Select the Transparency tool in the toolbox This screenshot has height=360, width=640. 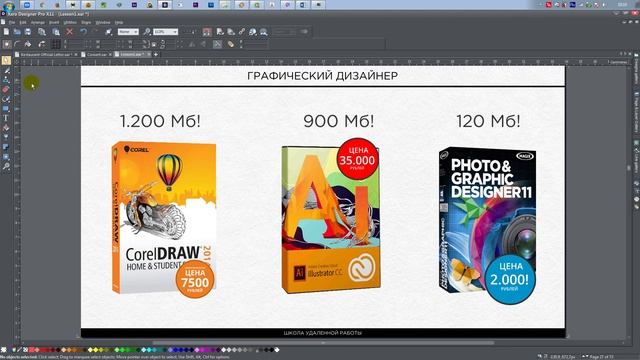pyautogui.click(x=6, y=137)
